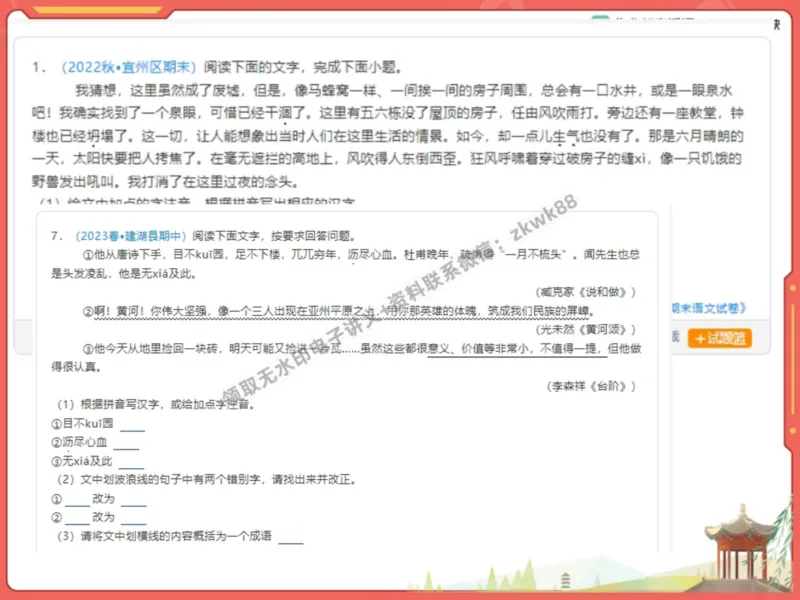Click the first 改为 label in row ①

pyautogui.click(x=104, y=498)
